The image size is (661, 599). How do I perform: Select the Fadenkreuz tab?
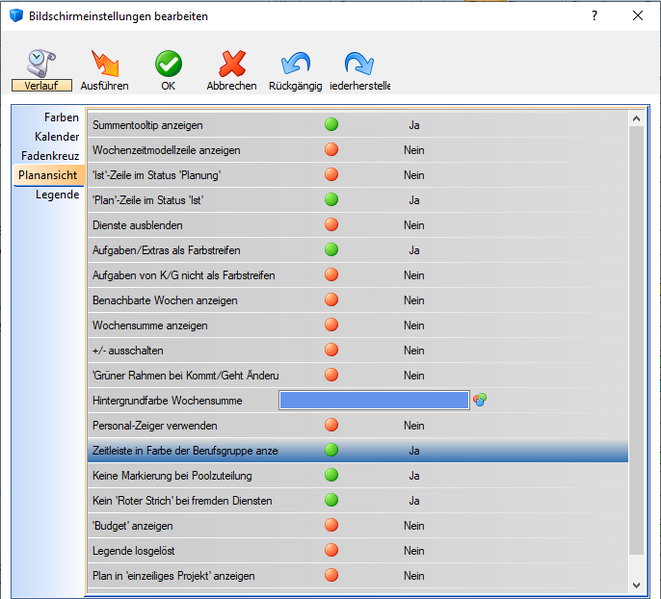(x=50, y=156)
